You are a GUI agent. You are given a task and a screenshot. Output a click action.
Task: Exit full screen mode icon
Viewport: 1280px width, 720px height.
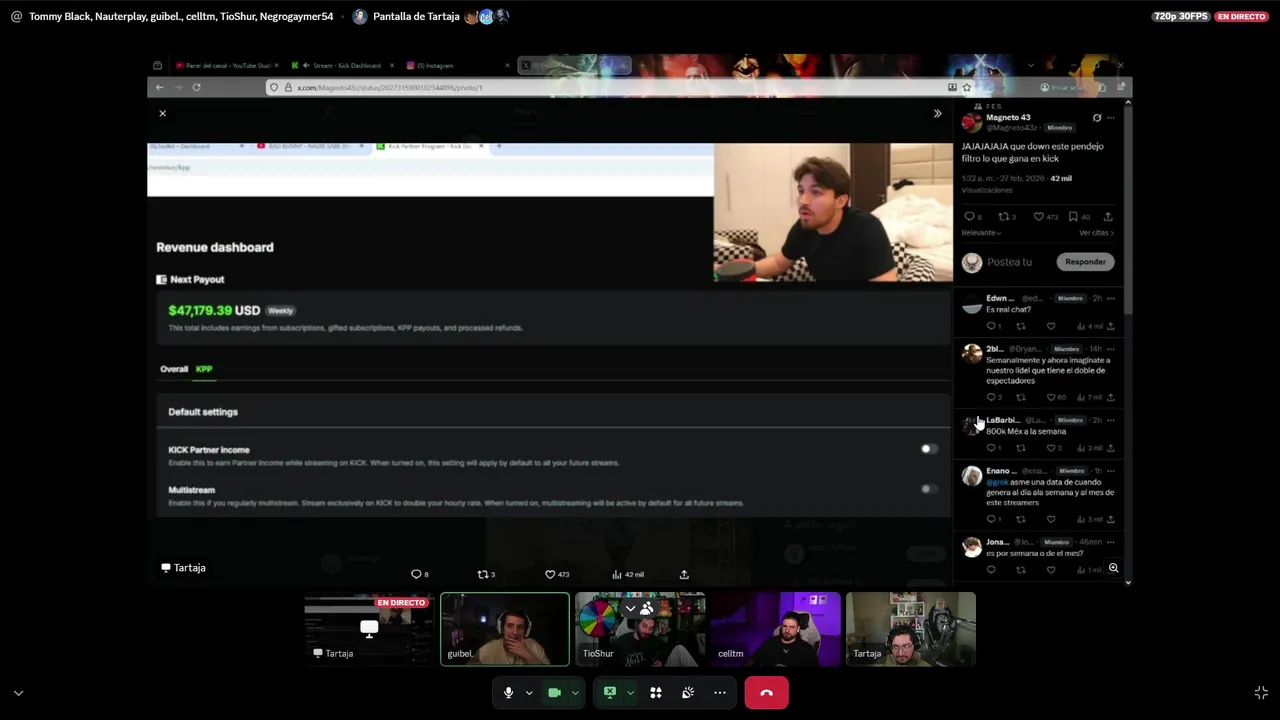pyautogui.click(x=1261, y=693)
